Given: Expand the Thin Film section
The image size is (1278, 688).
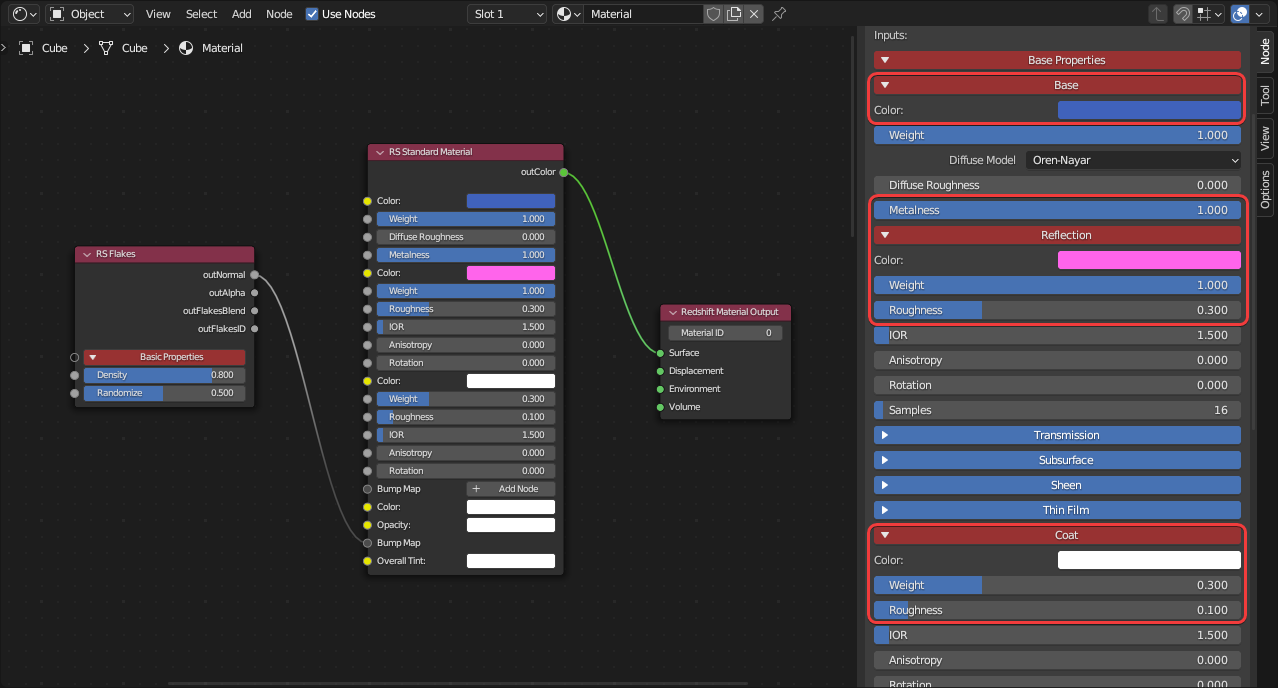Looking at the screenshot, I should 1057,510.
